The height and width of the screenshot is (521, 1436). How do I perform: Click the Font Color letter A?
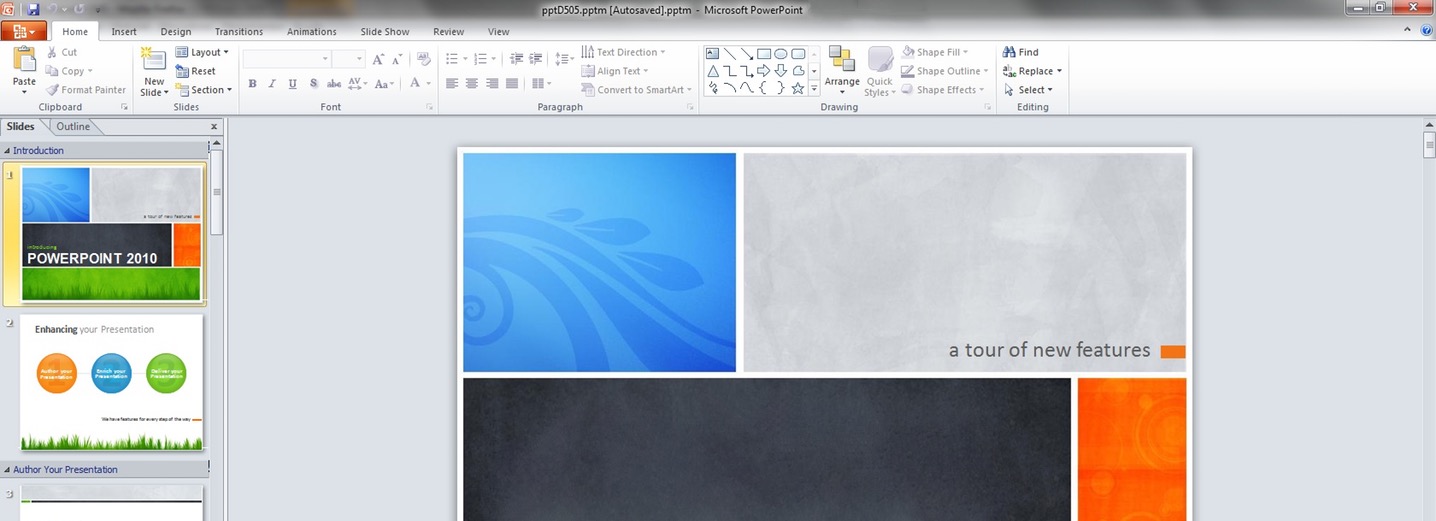click(416, 84)
